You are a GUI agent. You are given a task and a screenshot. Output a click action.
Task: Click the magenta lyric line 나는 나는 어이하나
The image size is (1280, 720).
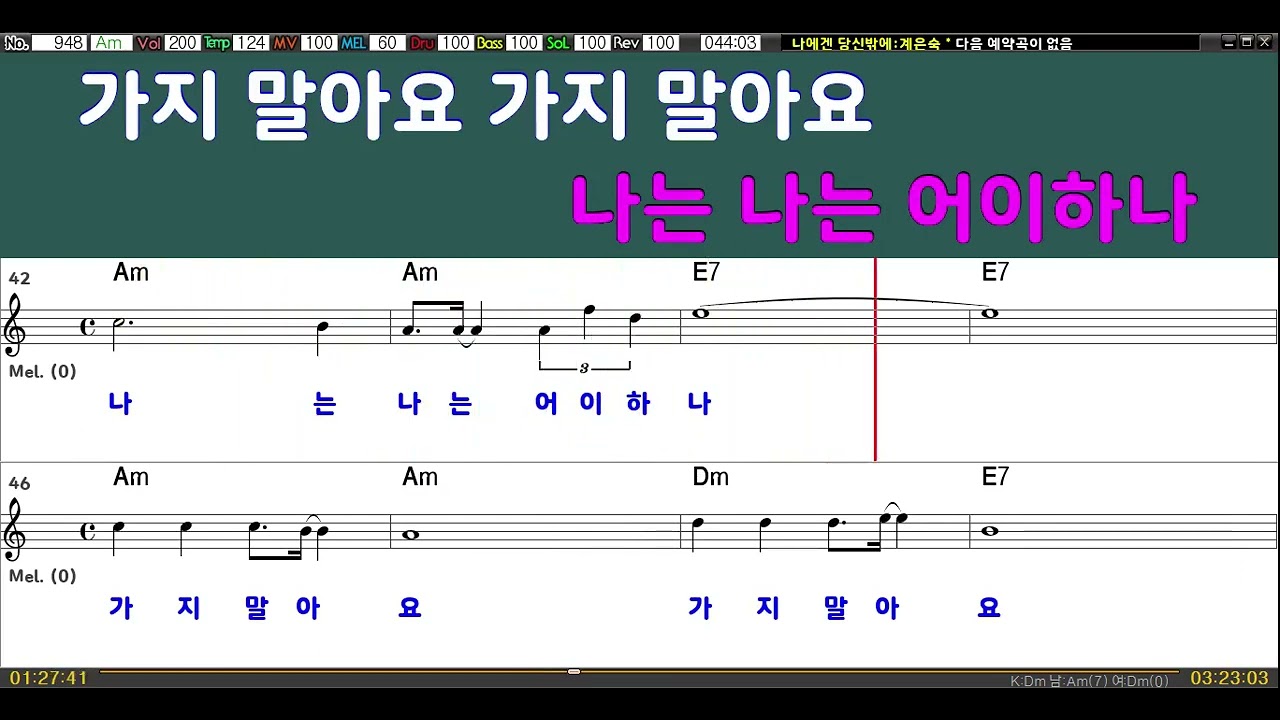[x=883, y=207]
